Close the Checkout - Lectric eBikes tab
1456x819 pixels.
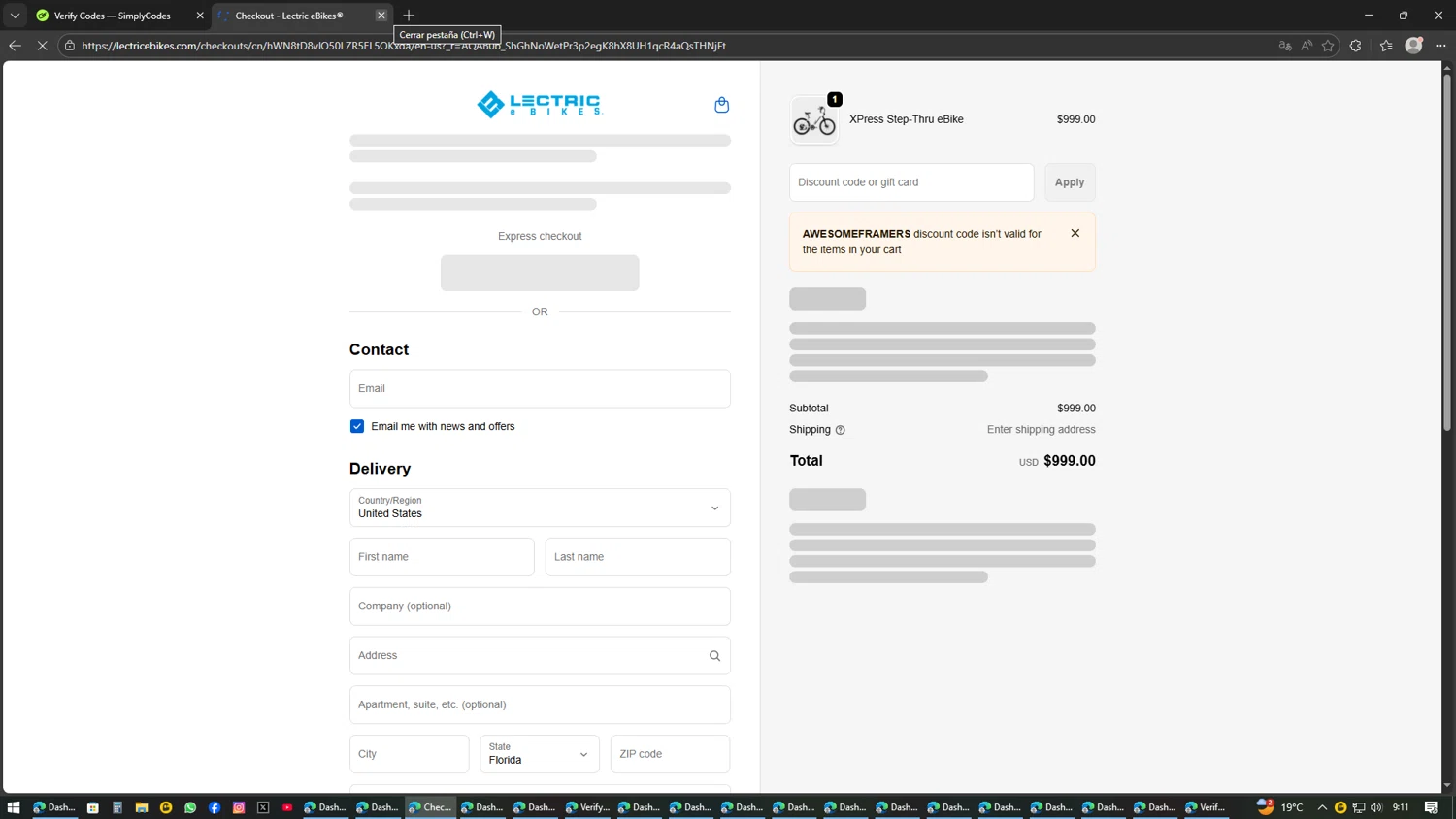pos(381,16)
